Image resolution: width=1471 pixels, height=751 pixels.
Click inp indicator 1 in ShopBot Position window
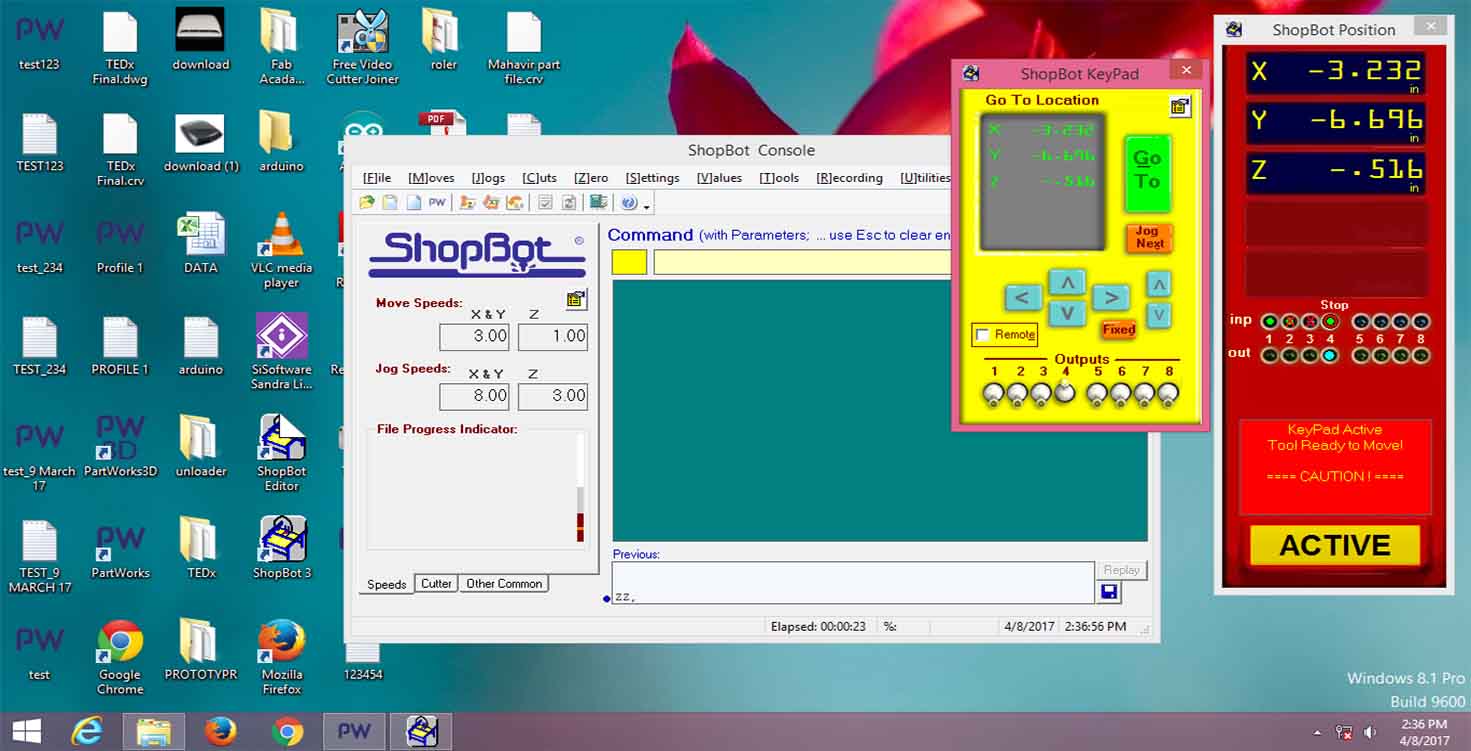pyautogui.click(x=1269, y=322)
